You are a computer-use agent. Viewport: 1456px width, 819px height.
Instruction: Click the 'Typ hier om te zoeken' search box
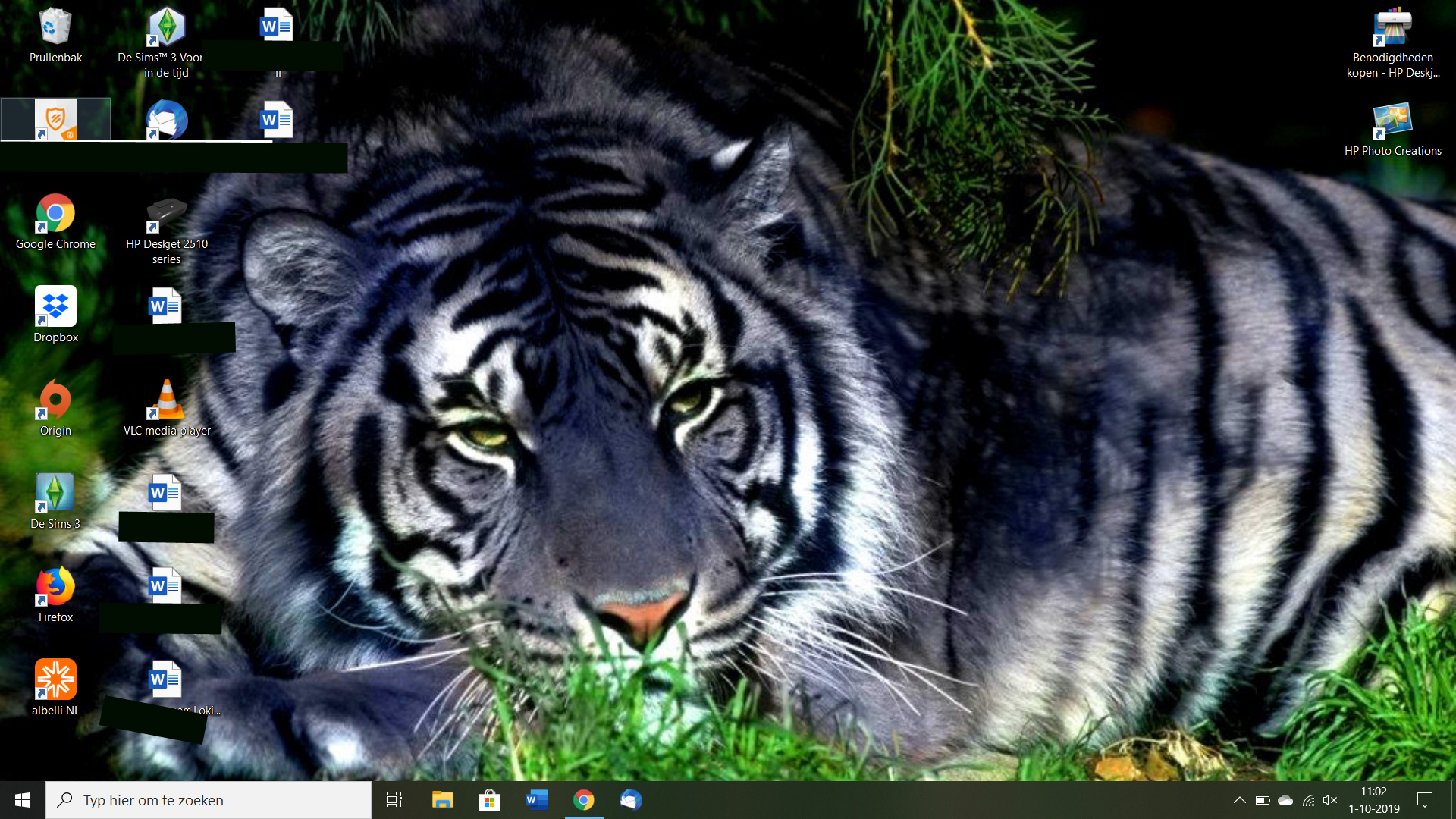[209, 800]
